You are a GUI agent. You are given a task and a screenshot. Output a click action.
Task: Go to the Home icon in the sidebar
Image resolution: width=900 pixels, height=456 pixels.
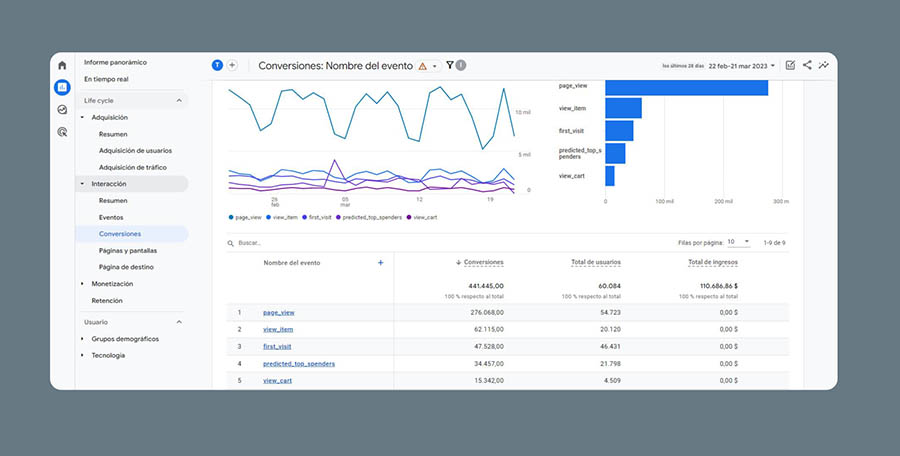tap(62, 66)
